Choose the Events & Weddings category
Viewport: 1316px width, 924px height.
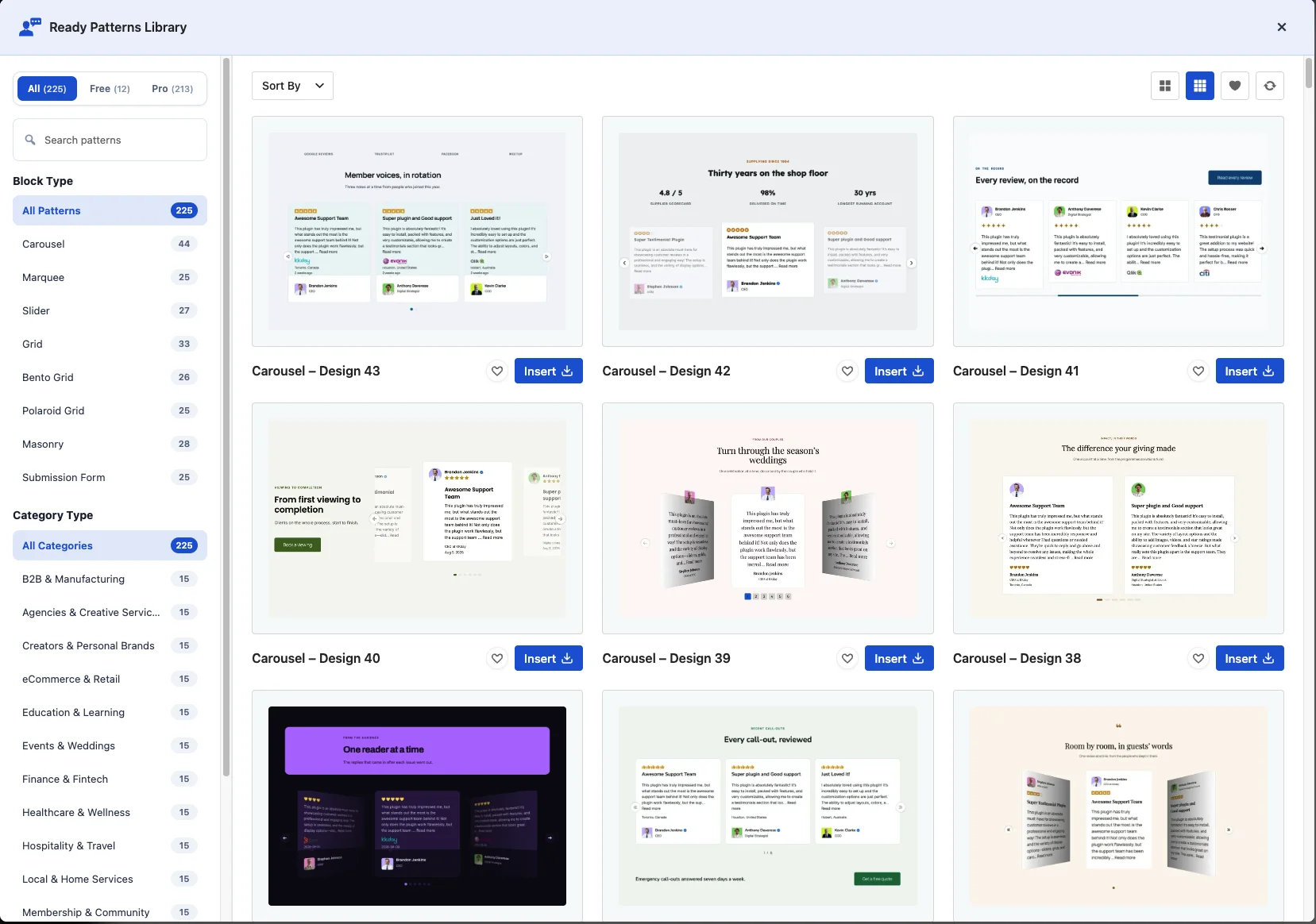pos(110,745)
